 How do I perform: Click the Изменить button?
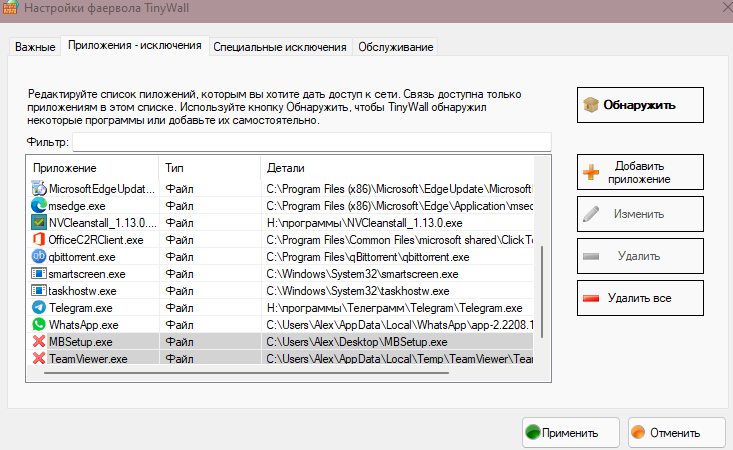click(x=640, y=214)
